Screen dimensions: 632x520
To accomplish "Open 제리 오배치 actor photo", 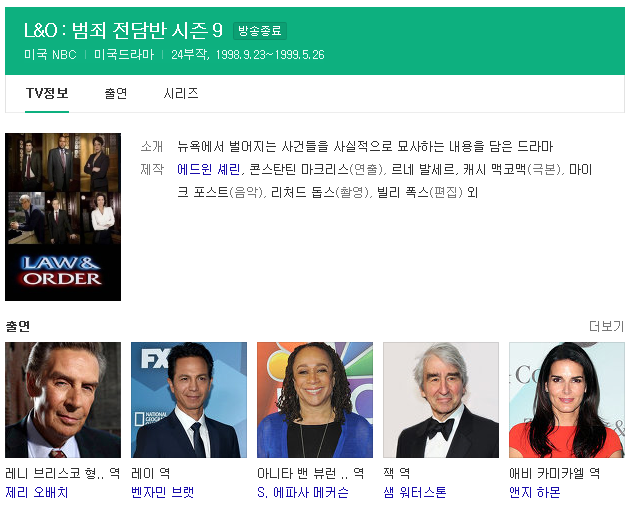I will tap(63, 400).
